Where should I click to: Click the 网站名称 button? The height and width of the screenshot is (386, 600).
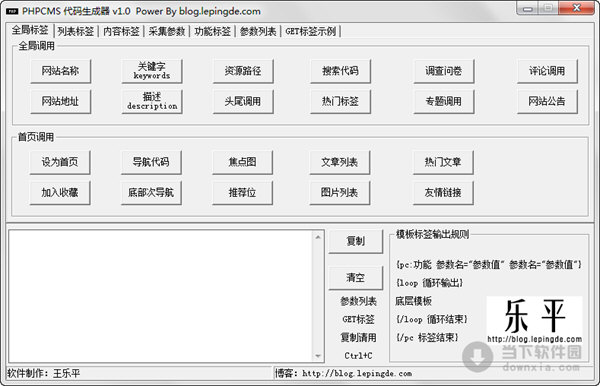[60, 71]
